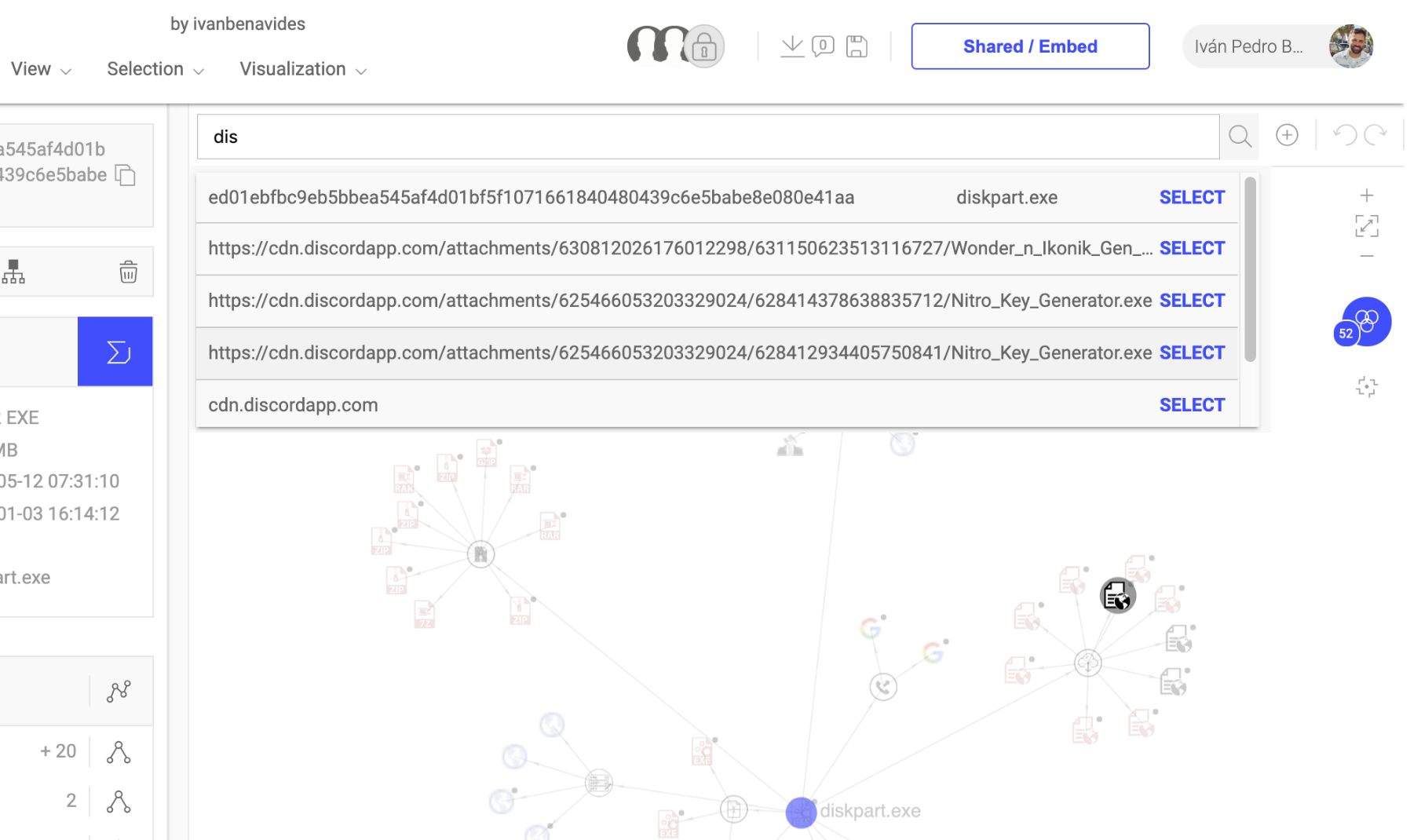
Task: Open the View menu
Action: pyautogui.click(x=41, y=69)
